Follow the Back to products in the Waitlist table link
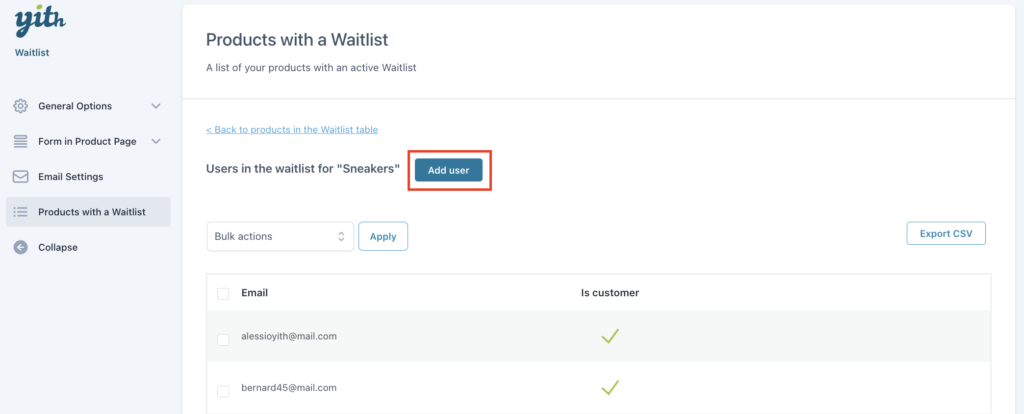The height and width of the screenshot is (414, 1024). coord(292,129)
